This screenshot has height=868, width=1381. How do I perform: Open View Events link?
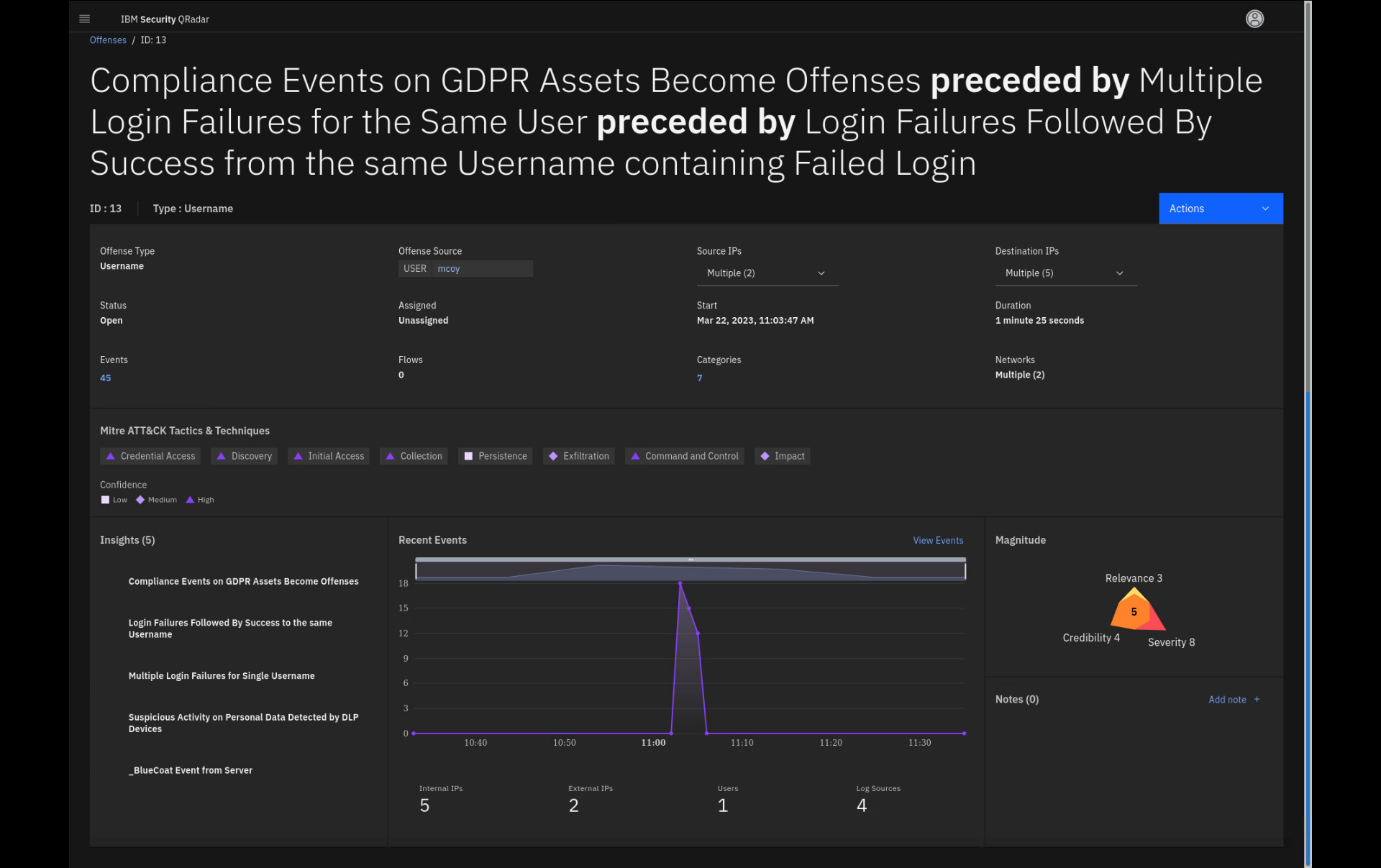937,541
